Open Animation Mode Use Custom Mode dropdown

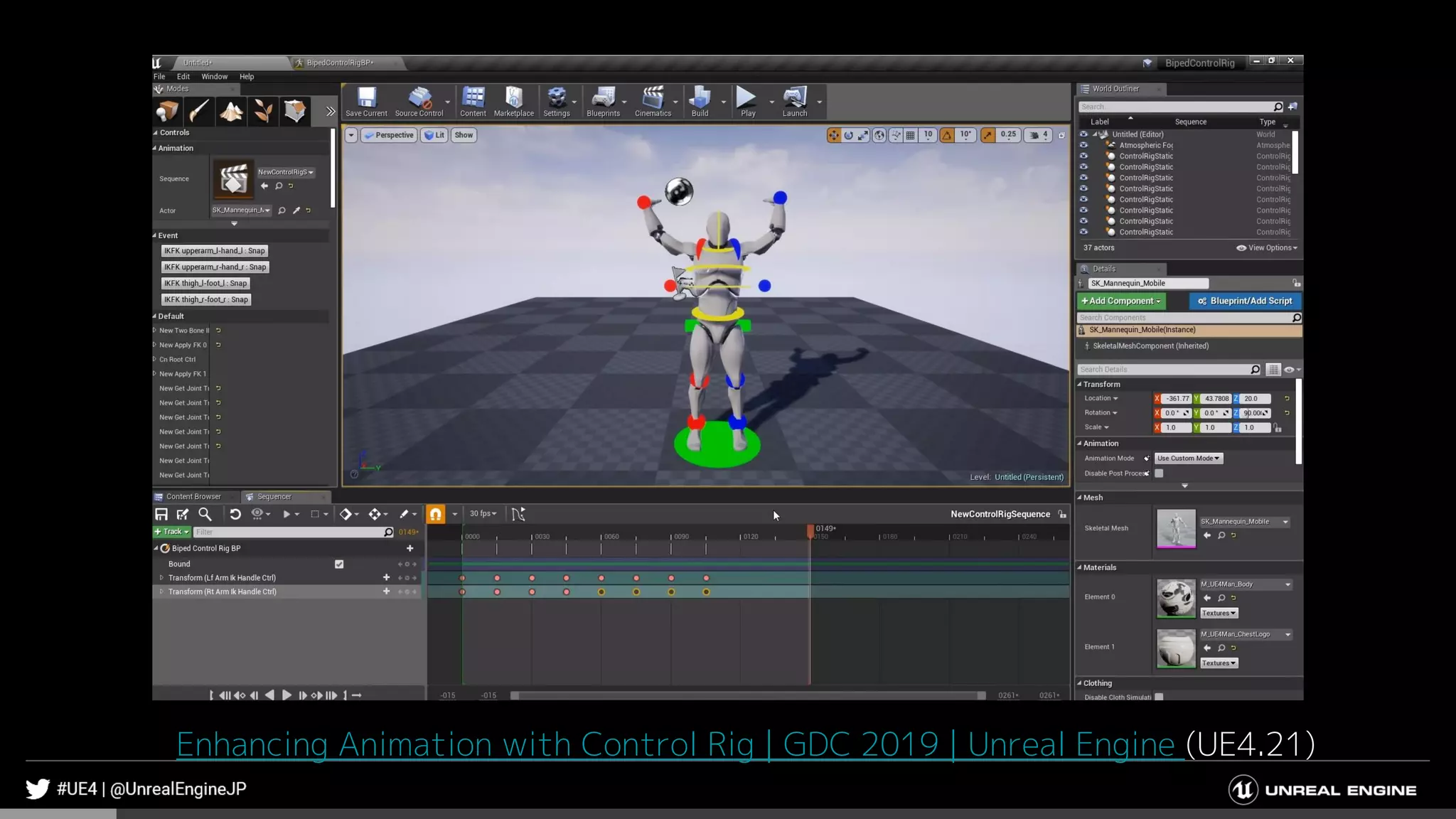click(x=1188, y=459)
